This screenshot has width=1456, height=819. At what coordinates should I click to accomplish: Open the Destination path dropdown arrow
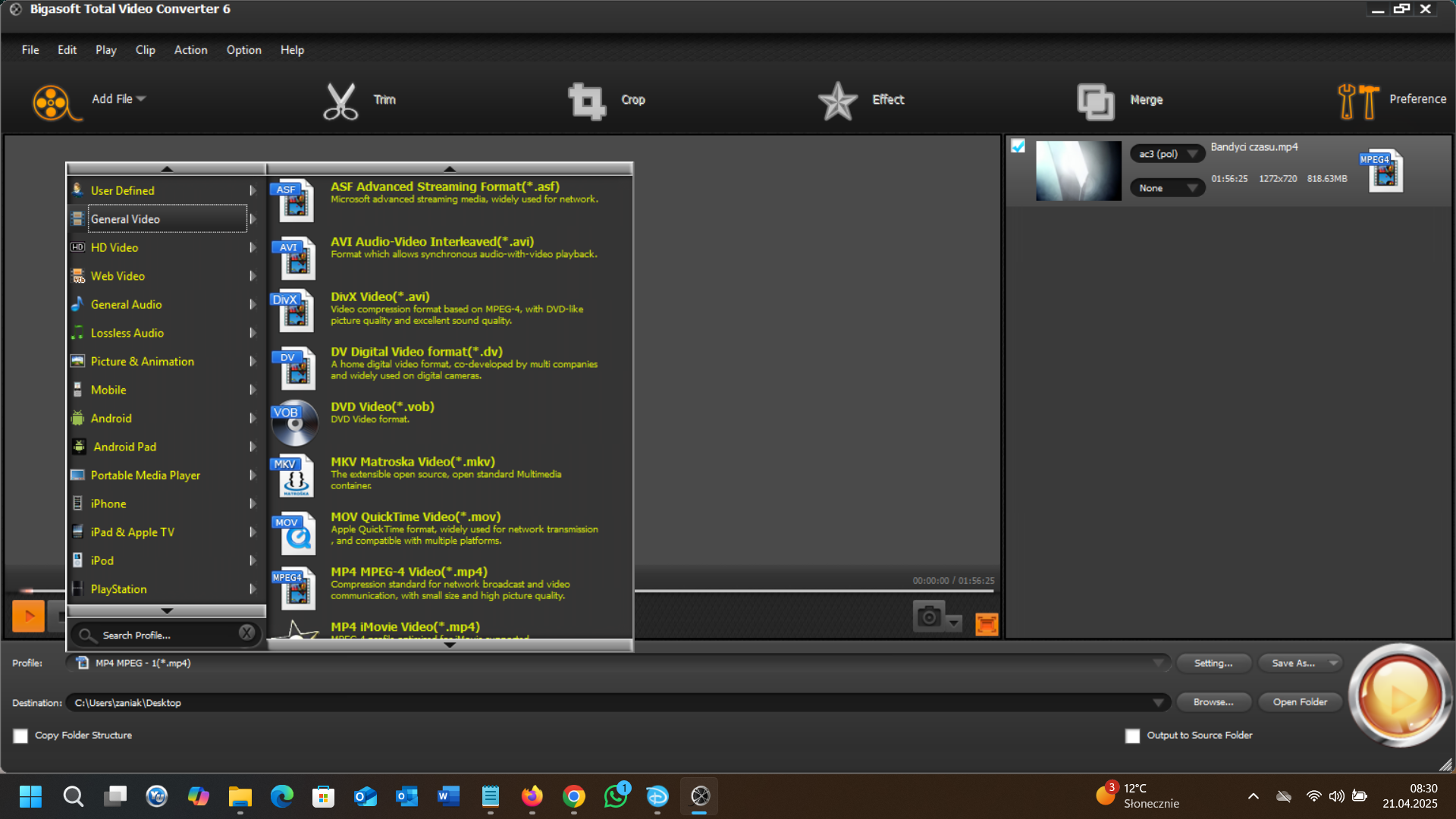point(1158,703)
